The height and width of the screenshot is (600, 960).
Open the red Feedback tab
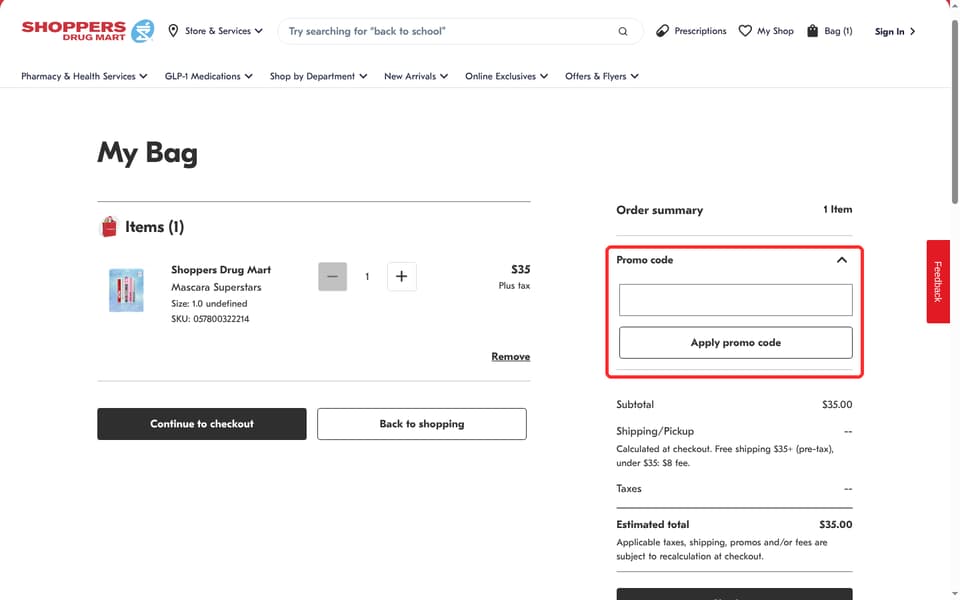point(937,282)
